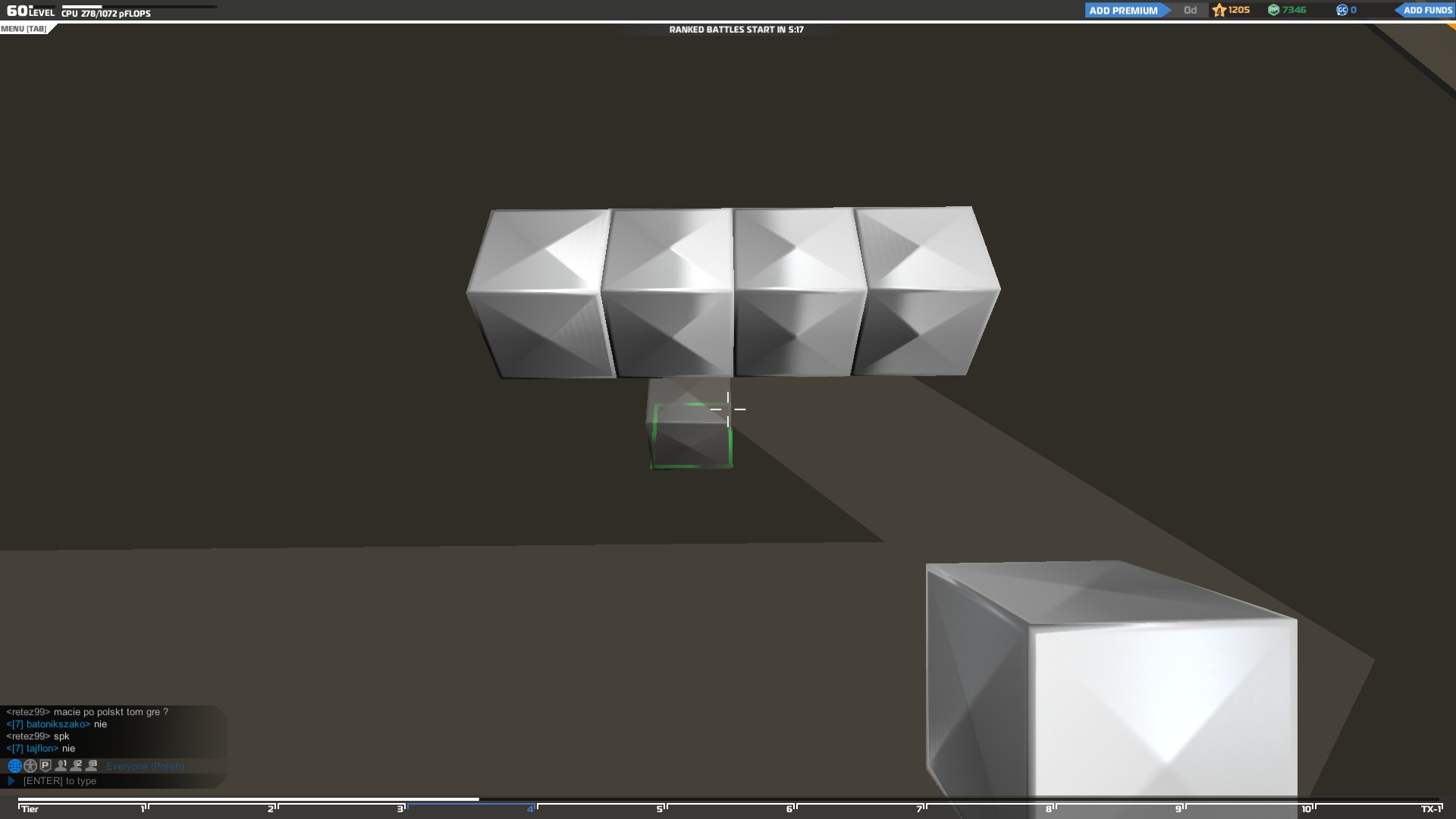Click the green RP currency icon
Screen dimensions: 1456x819
tap(1273, 10)
